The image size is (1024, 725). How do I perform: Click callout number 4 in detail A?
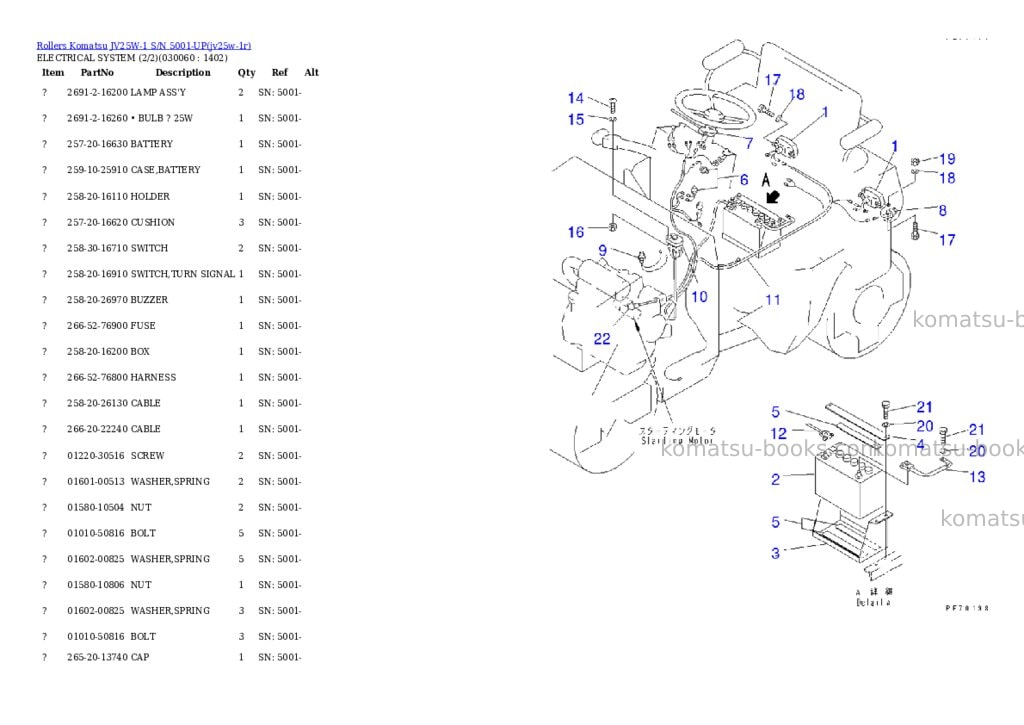point(920,445)
